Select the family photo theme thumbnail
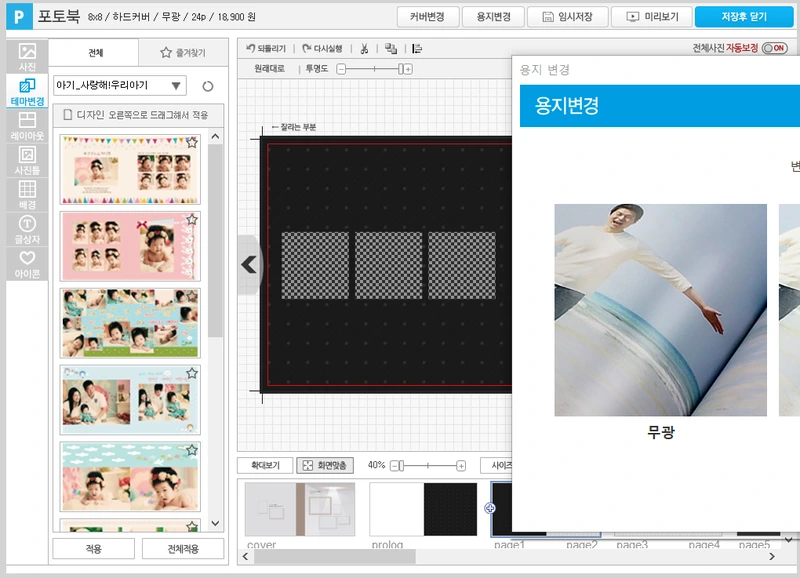The width and height of the screenshot is (800, 578). [x=130, y=400]
